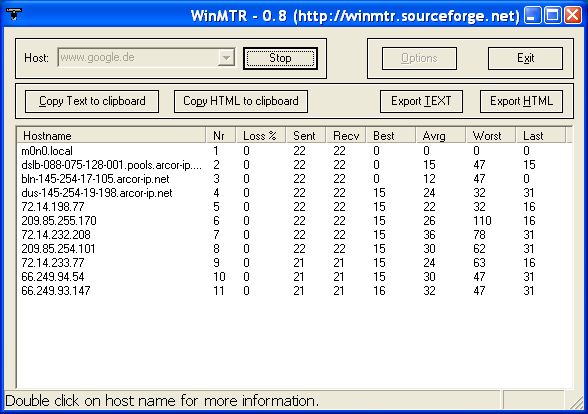Minimize the WinMTR window
This screenshot has width=588, height=414.
[532, 15]
